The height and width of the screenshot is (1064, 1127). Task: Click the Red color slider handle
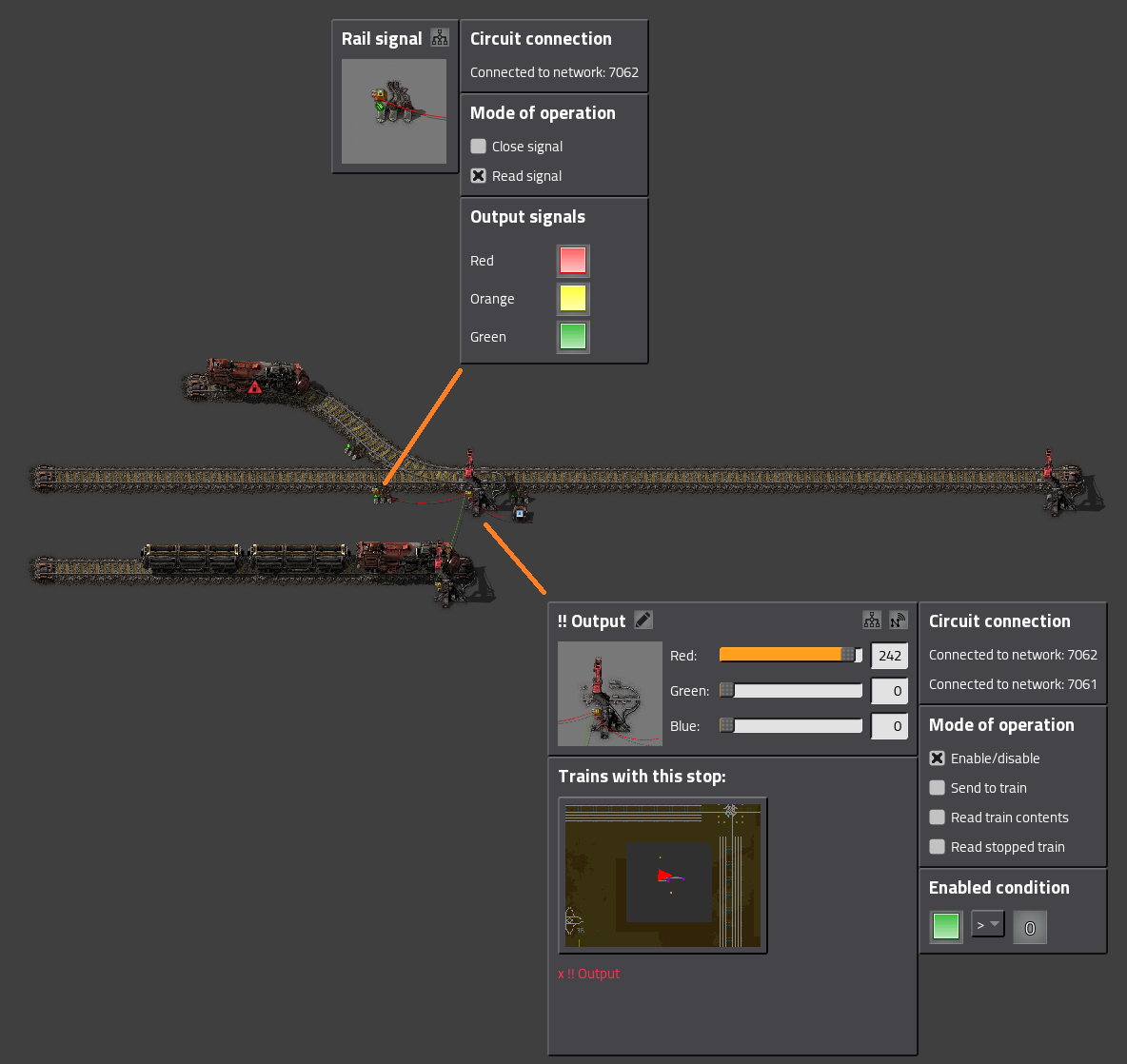coord(847,655)
